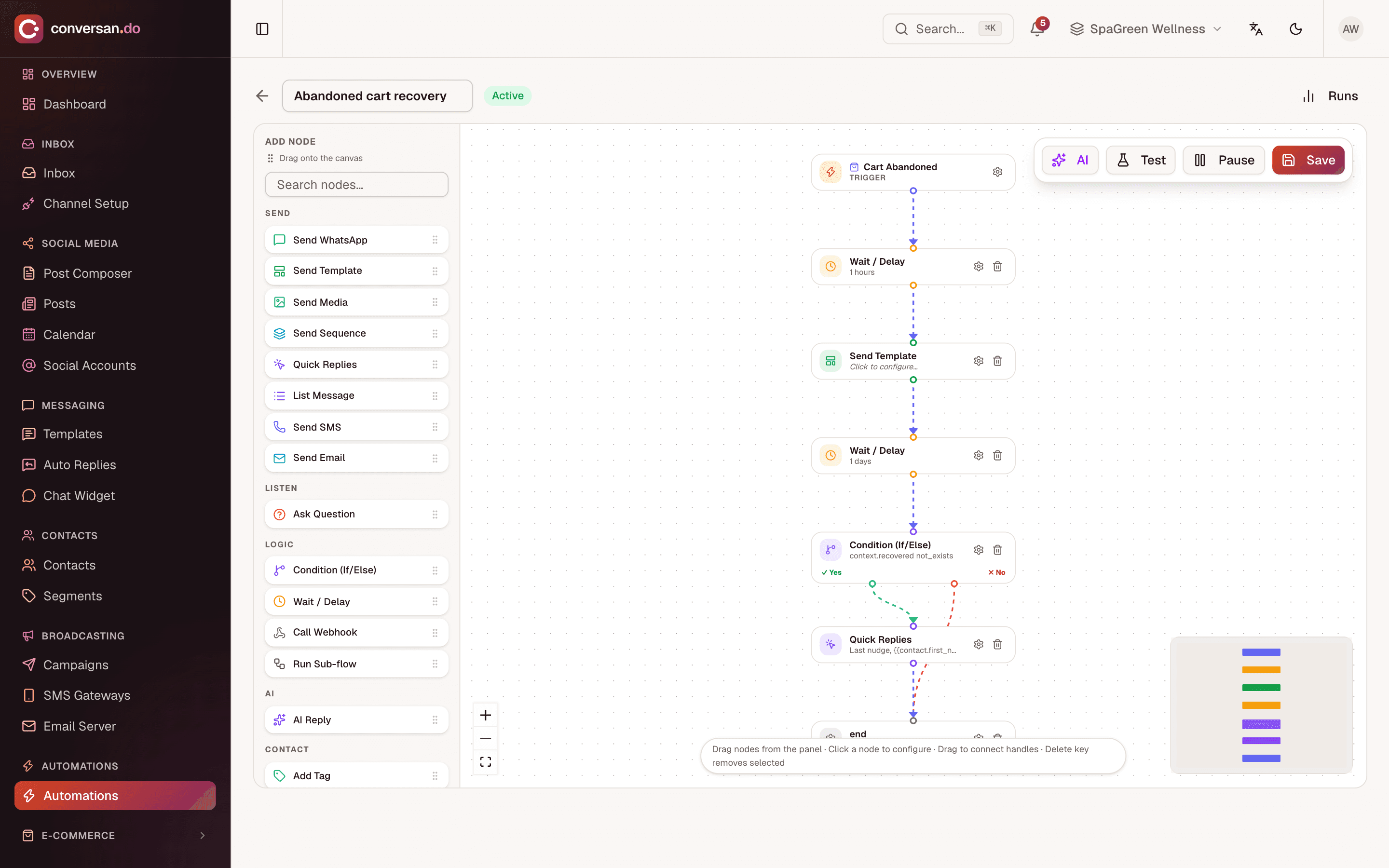The width and height of the screenshot is (1389, 868).
Task: Select the Send Sequence node item
Action: pos(356,333)
